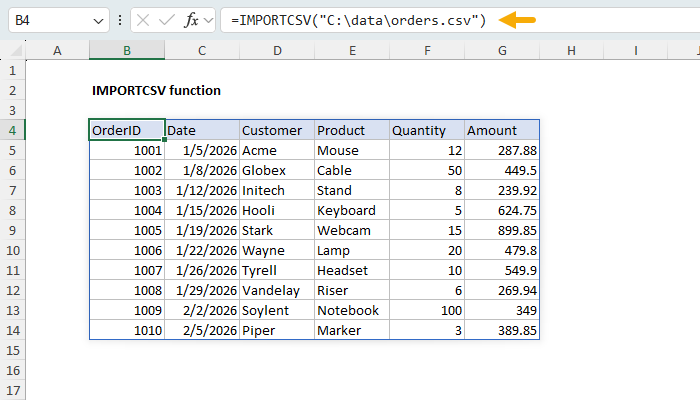Select the amount cell 479.8
700x400 pixels.
(502, 250)
